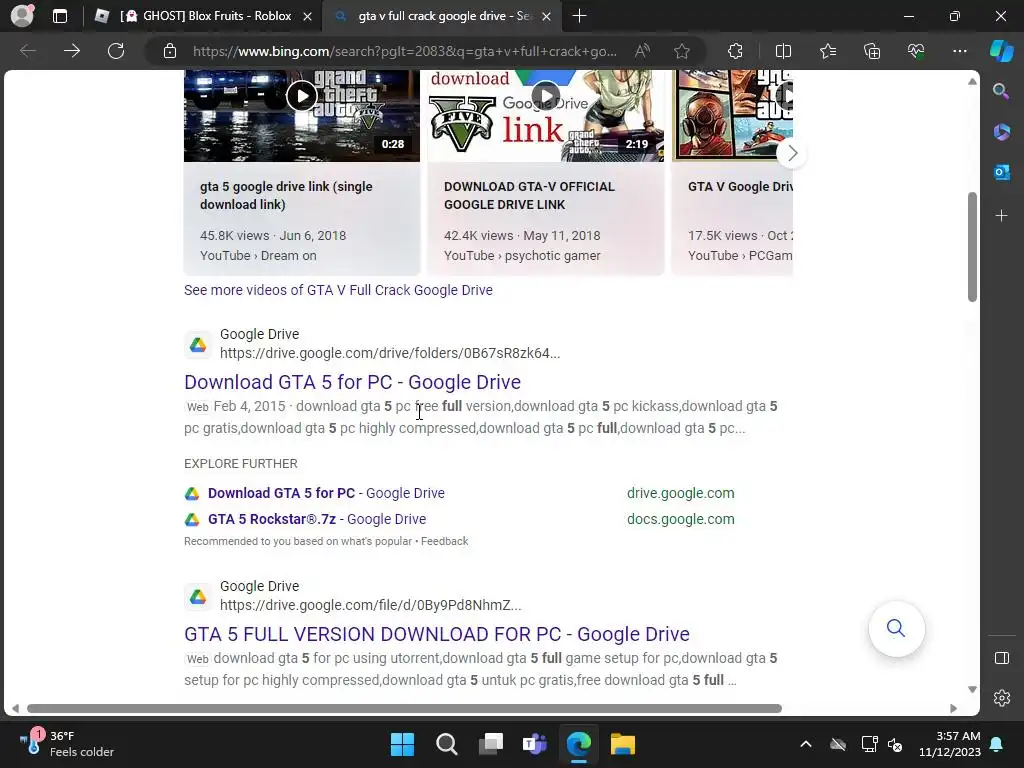
Task: Click the docs.google.com green domain text
Action: click(x=680, y=519)
